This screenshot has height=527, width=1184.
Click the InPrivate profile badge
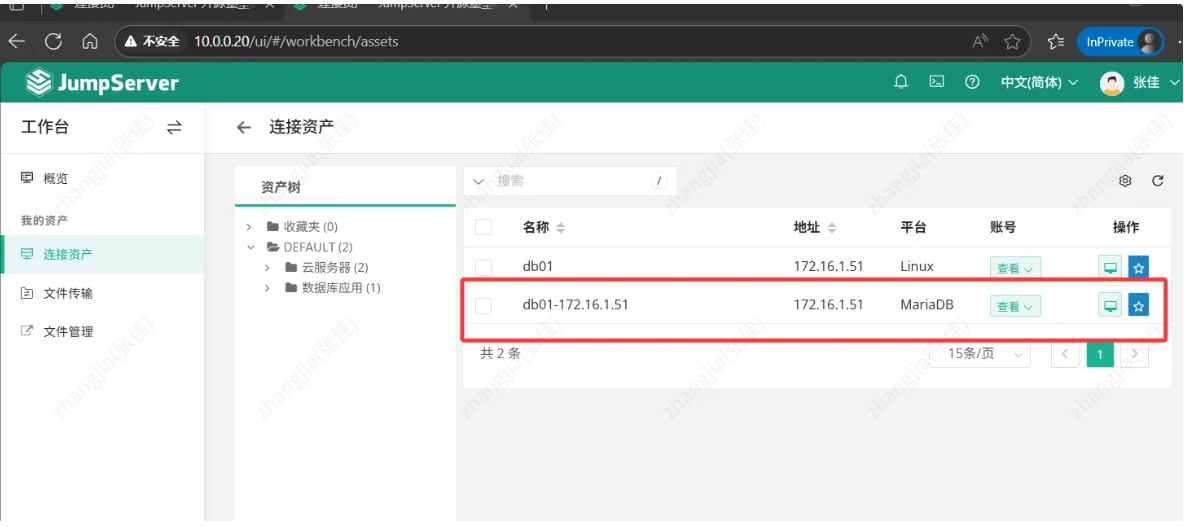[x=1120, y=42]
